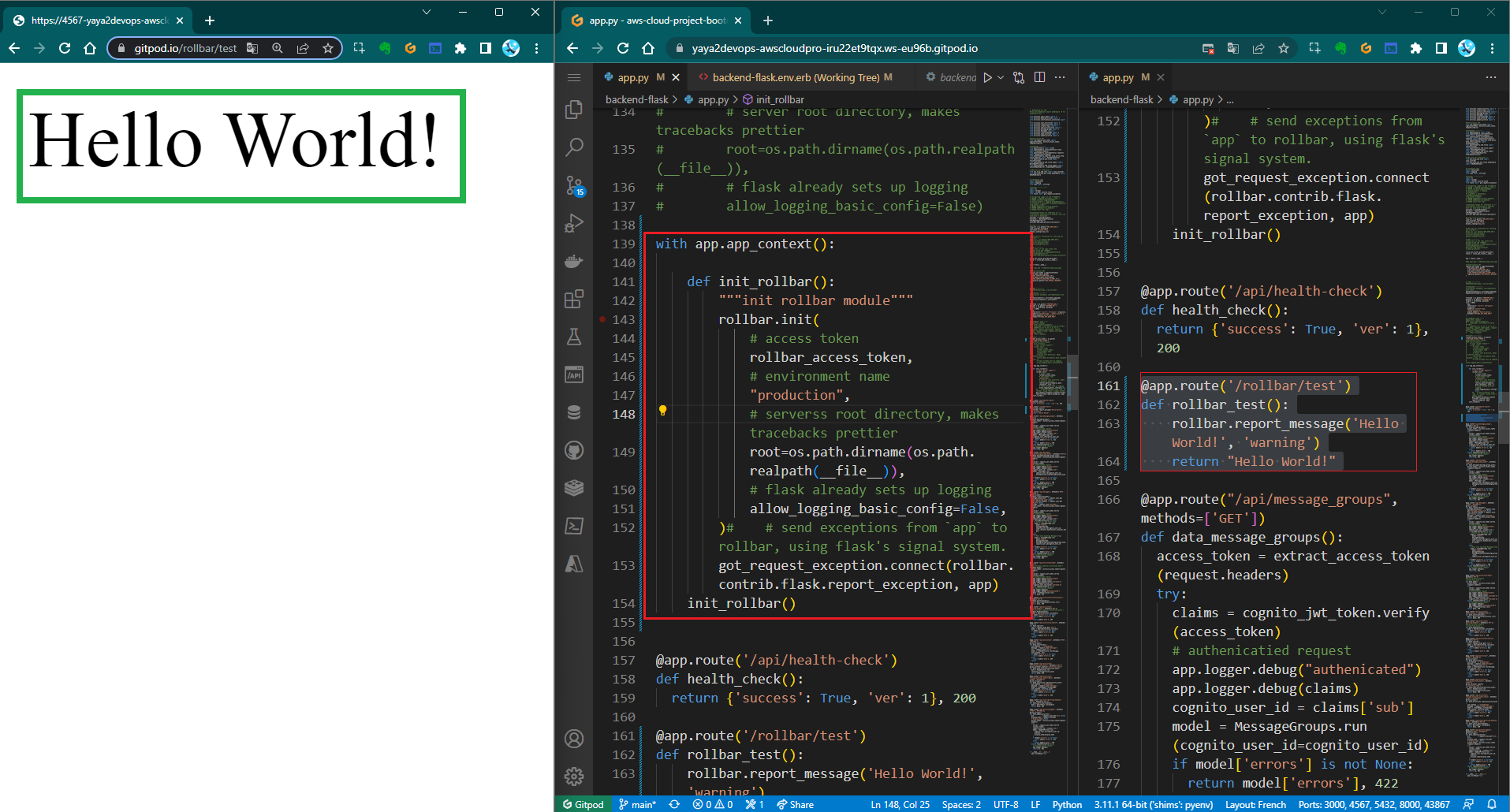Open the GitHub view in the activity bar
Image resolution: width=1510 pixels, height=812 pixels.
click(574, 450)
